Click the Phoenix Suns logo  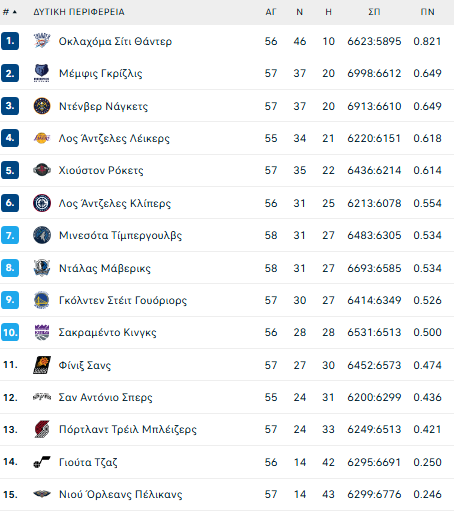point(42,365)
